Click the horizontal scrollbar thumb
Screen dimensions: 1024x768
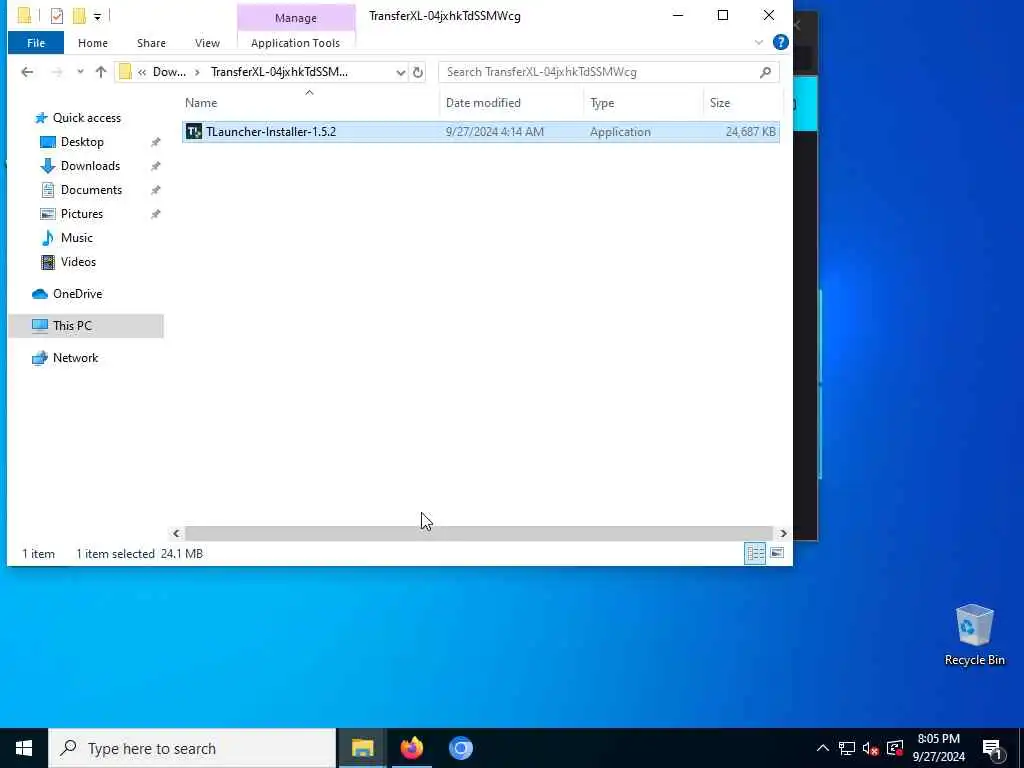(479, 534)
